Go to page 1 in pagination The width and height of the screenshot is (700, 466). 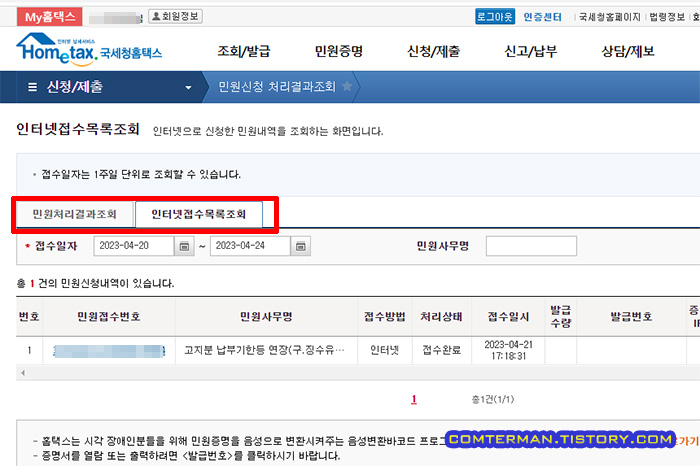[x=414, y=399]
